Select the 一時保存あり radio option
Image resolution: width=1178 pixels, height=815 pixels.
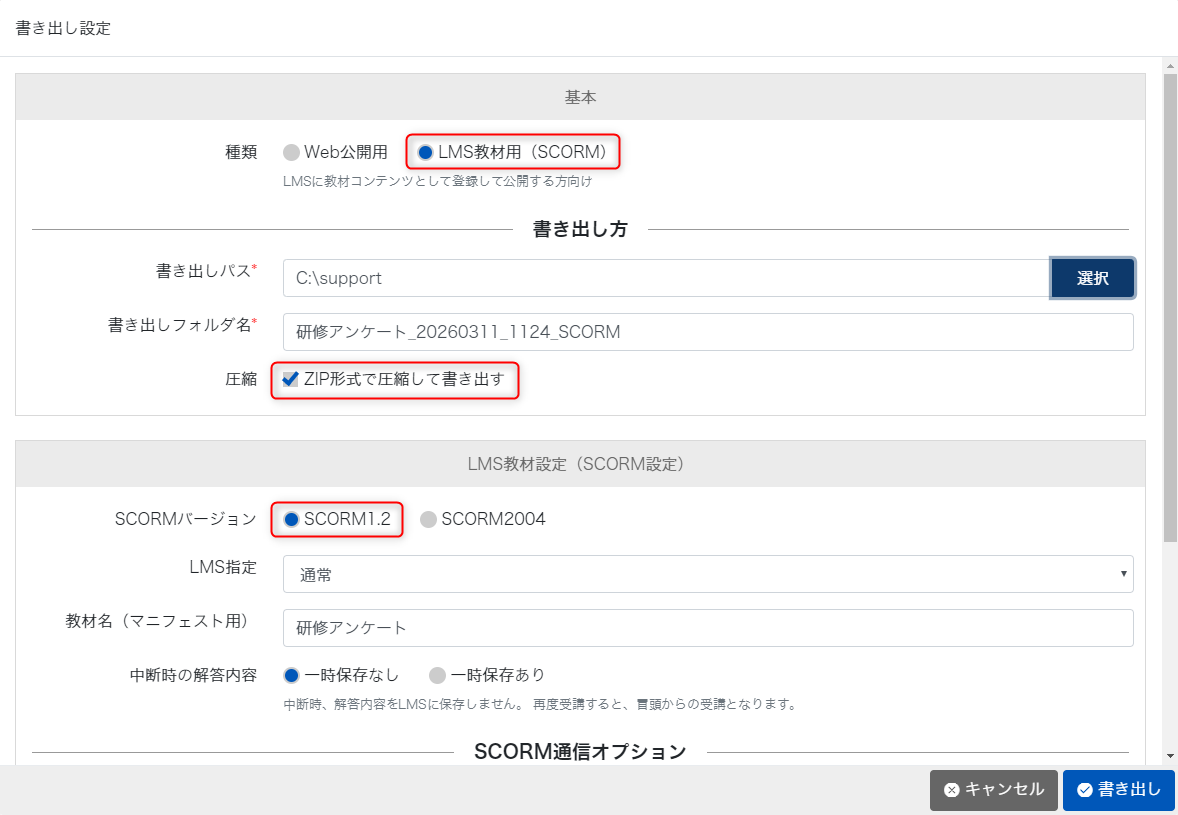coord(437,675)
